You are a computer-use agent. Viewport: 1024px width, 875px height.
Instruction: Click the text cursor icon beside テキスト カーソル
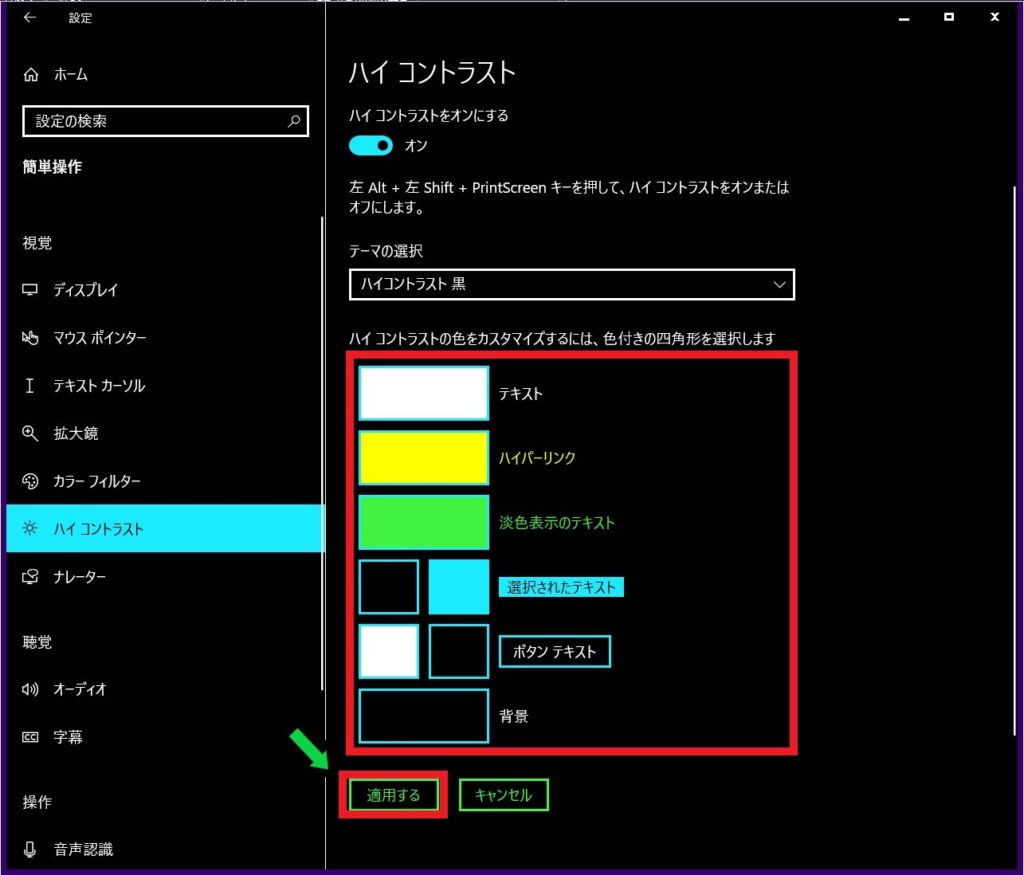pyautogui.click(x=29, y=385)
